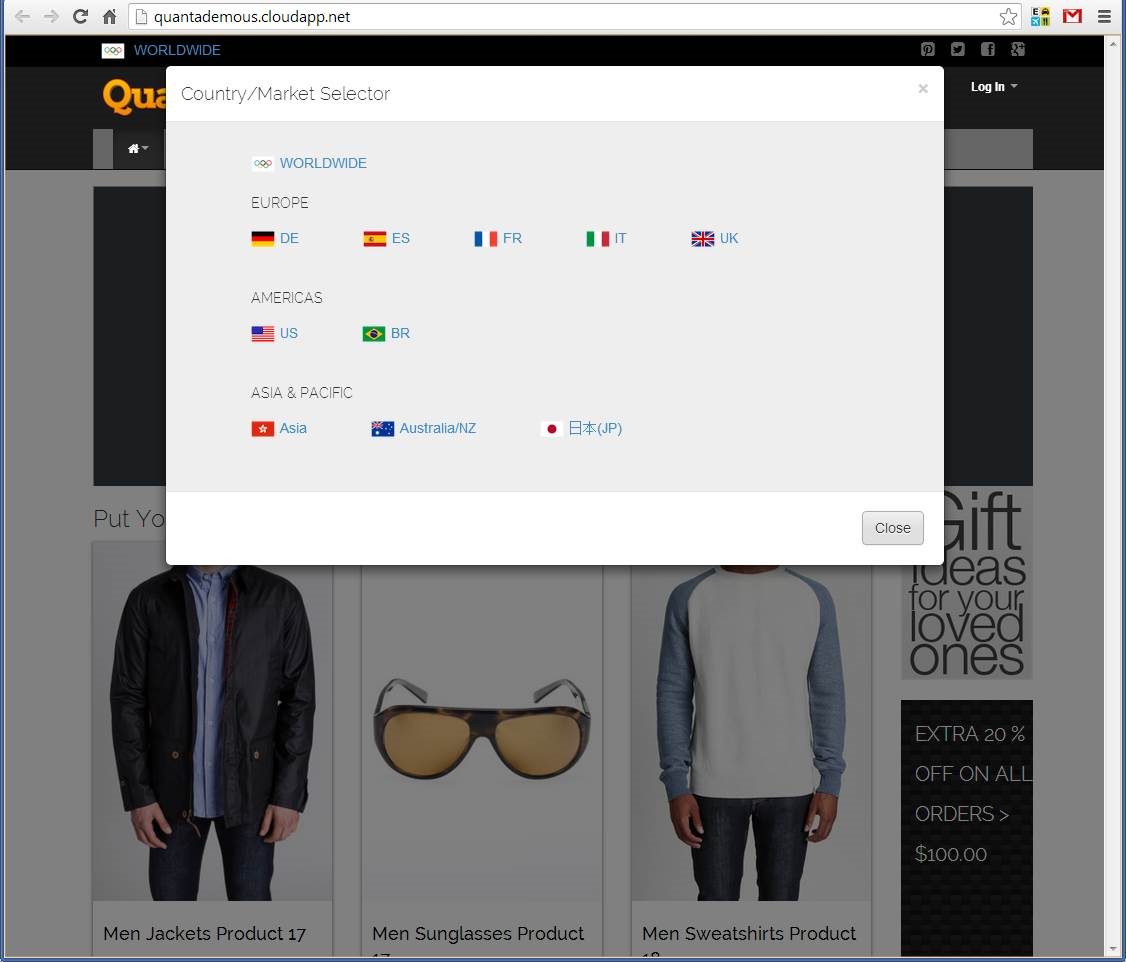Click the address bar URL field
This screenshot has height=962, width=1126.
[x=560, y=17]
